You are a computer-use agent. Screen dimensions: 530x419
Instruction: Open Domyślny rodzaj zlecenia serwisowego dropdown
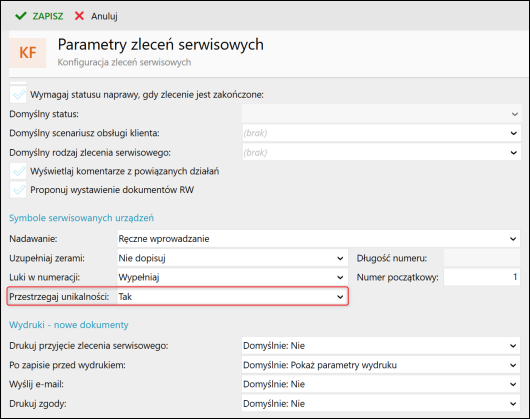[382, 153]
